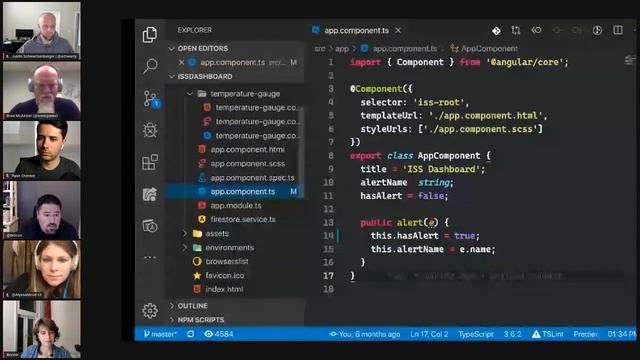Select the woman with headphones video thumbnail
640x360 pixels.
[42, 270]
